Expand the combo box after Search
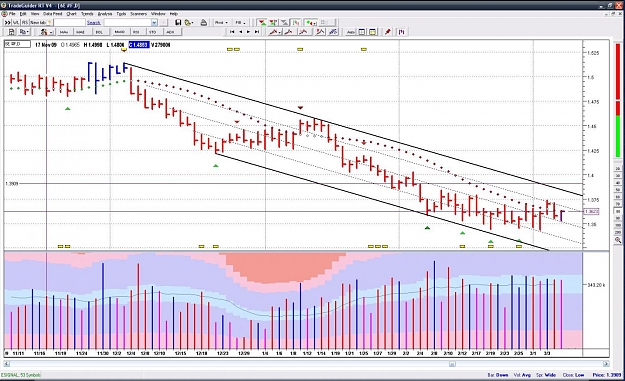This screenshot has width=625, height=381. [x=153, y=23]
